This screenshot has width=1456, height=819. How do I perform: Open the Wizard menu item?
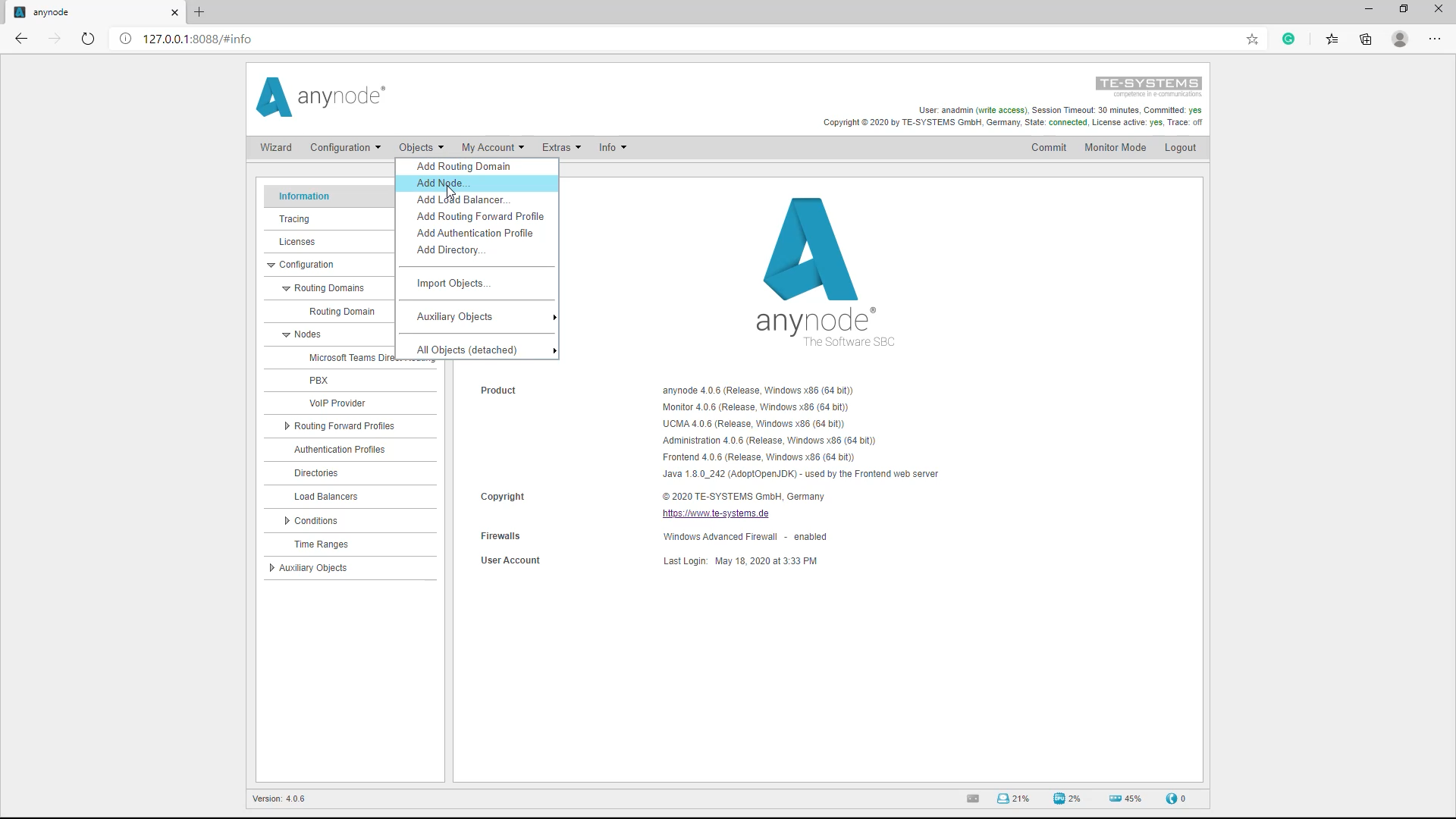pyautogui.click(x=276, y=147)
